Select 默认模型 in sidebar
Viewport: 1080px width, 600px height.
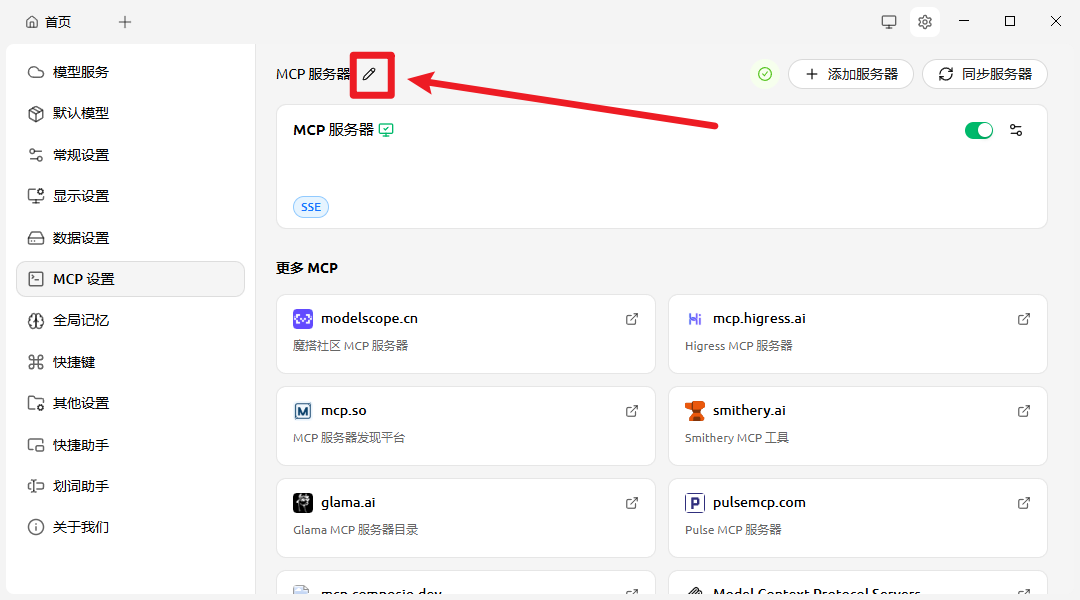131,114
